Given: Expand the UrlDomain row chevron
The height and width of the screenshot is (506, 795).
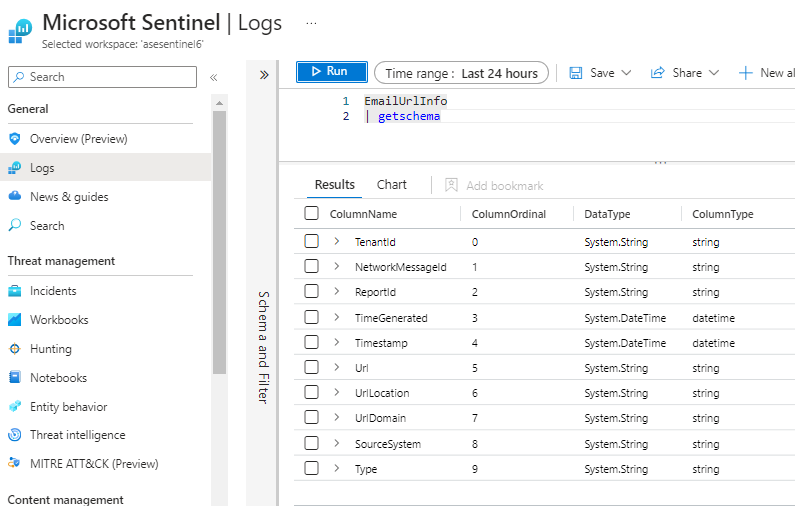Looking at the screenshot, I should 337,417.
